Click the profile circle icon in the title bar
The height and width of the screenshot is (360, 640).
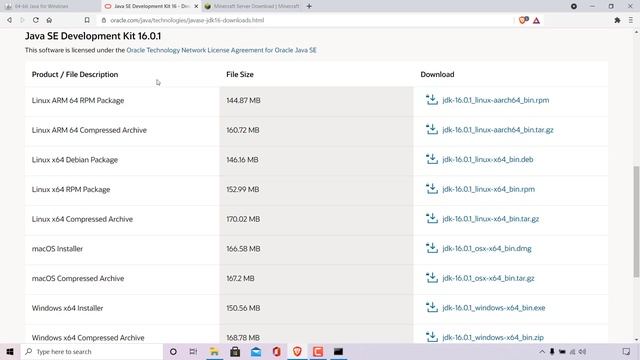pyautogui.click(x=574, y=6)
